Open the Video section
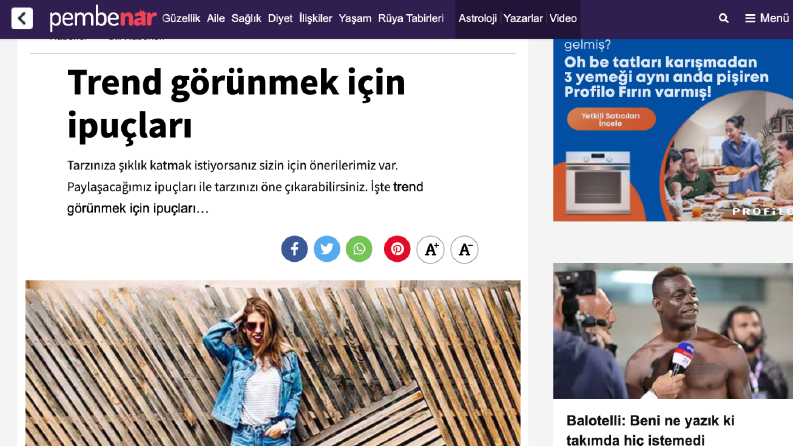793x446 pixels. click(563, 18)
